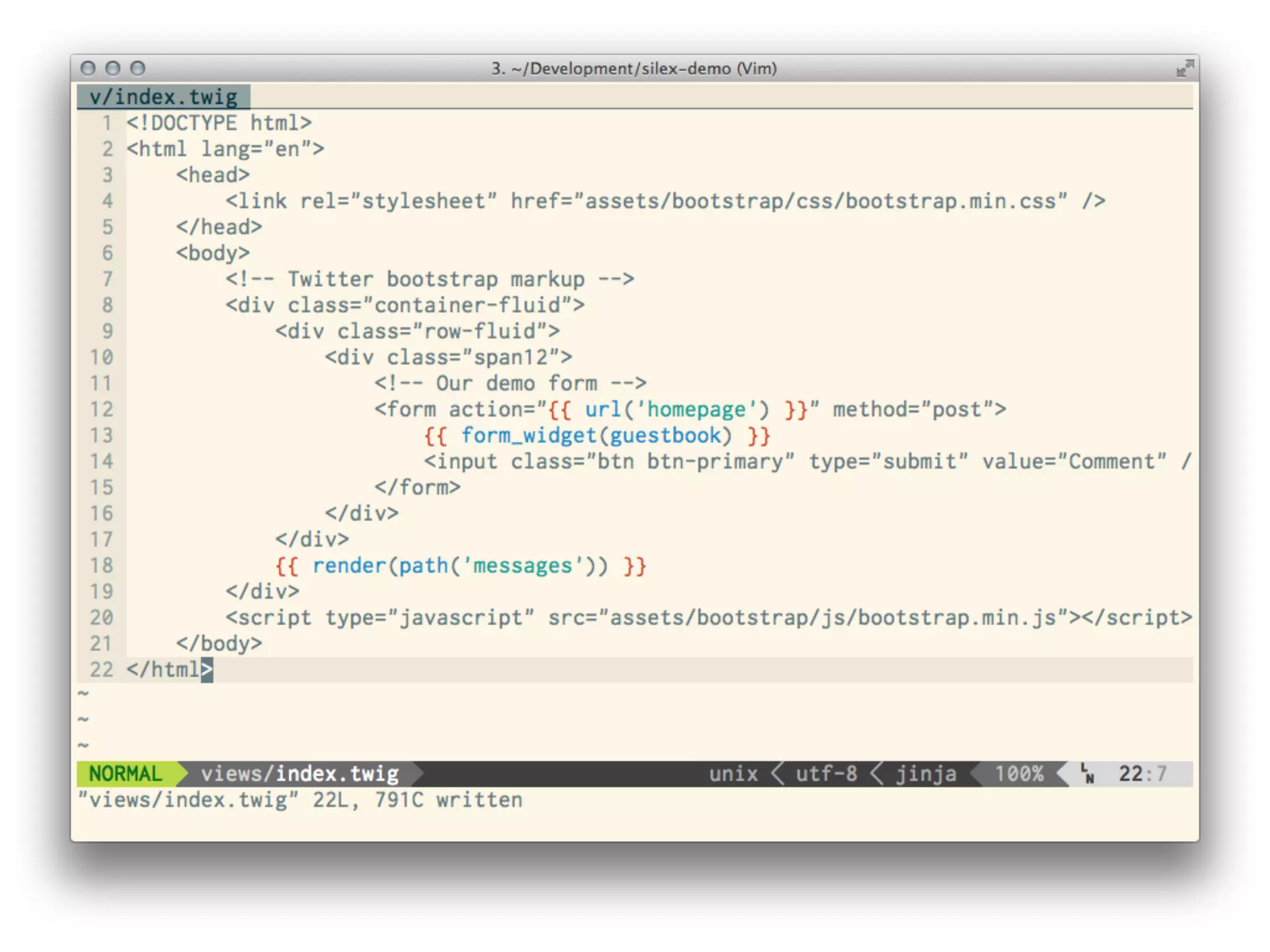The image size is (1270, 952).
Task: Click the window minimize button
Action: click(113, 68)
